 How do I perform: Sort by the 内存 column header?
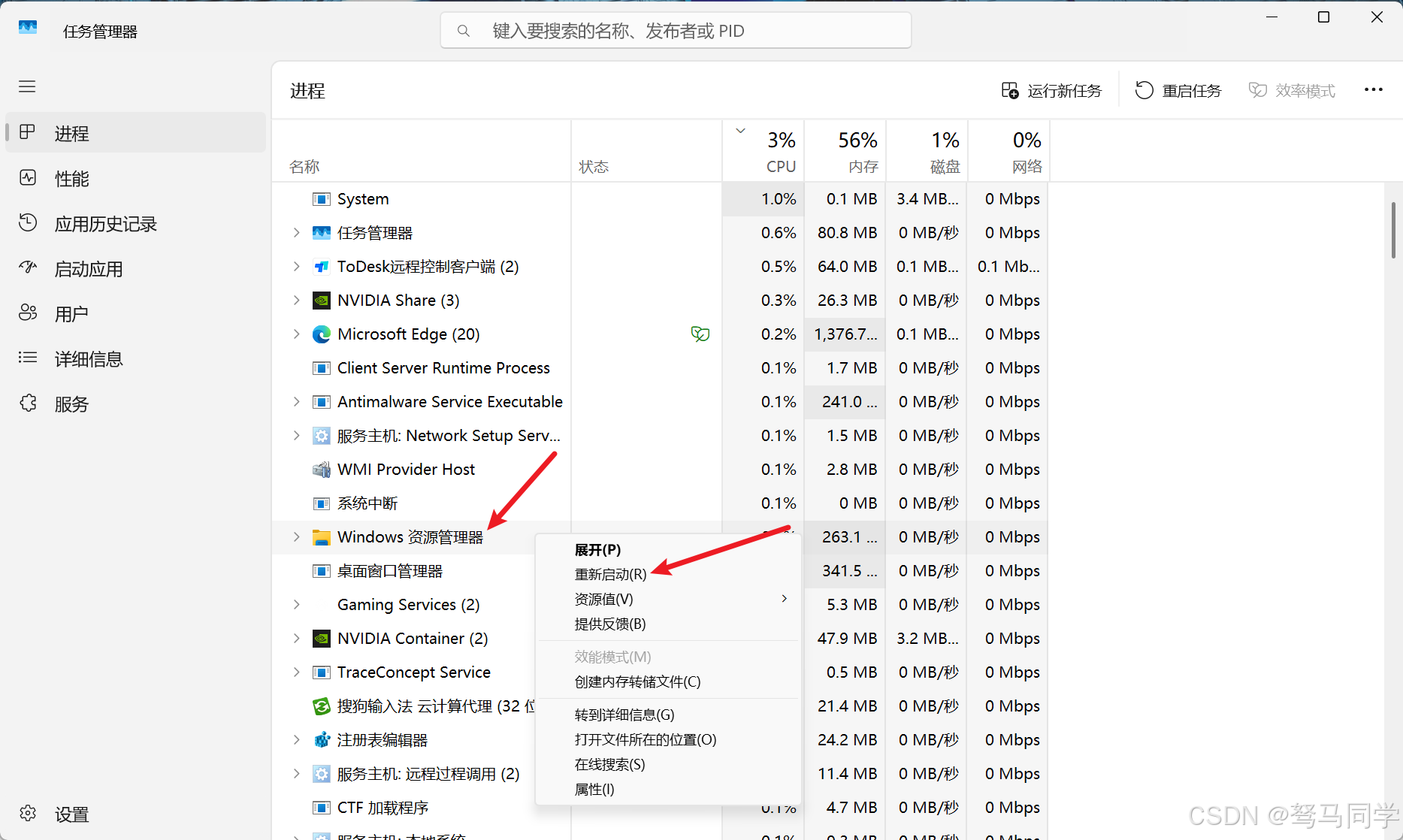(x=845, y=151)
